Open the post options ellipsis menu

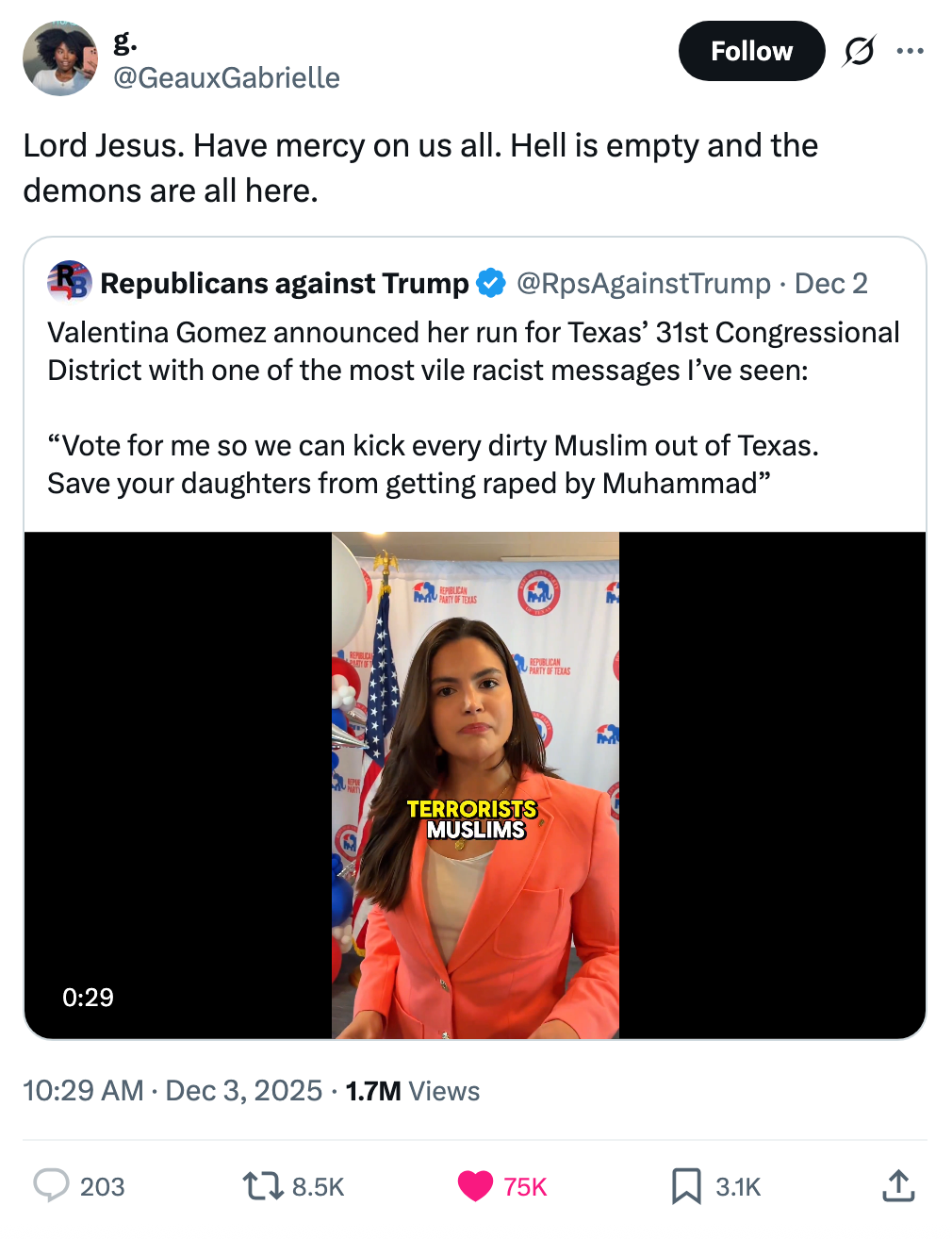click(x=911, y=52)
